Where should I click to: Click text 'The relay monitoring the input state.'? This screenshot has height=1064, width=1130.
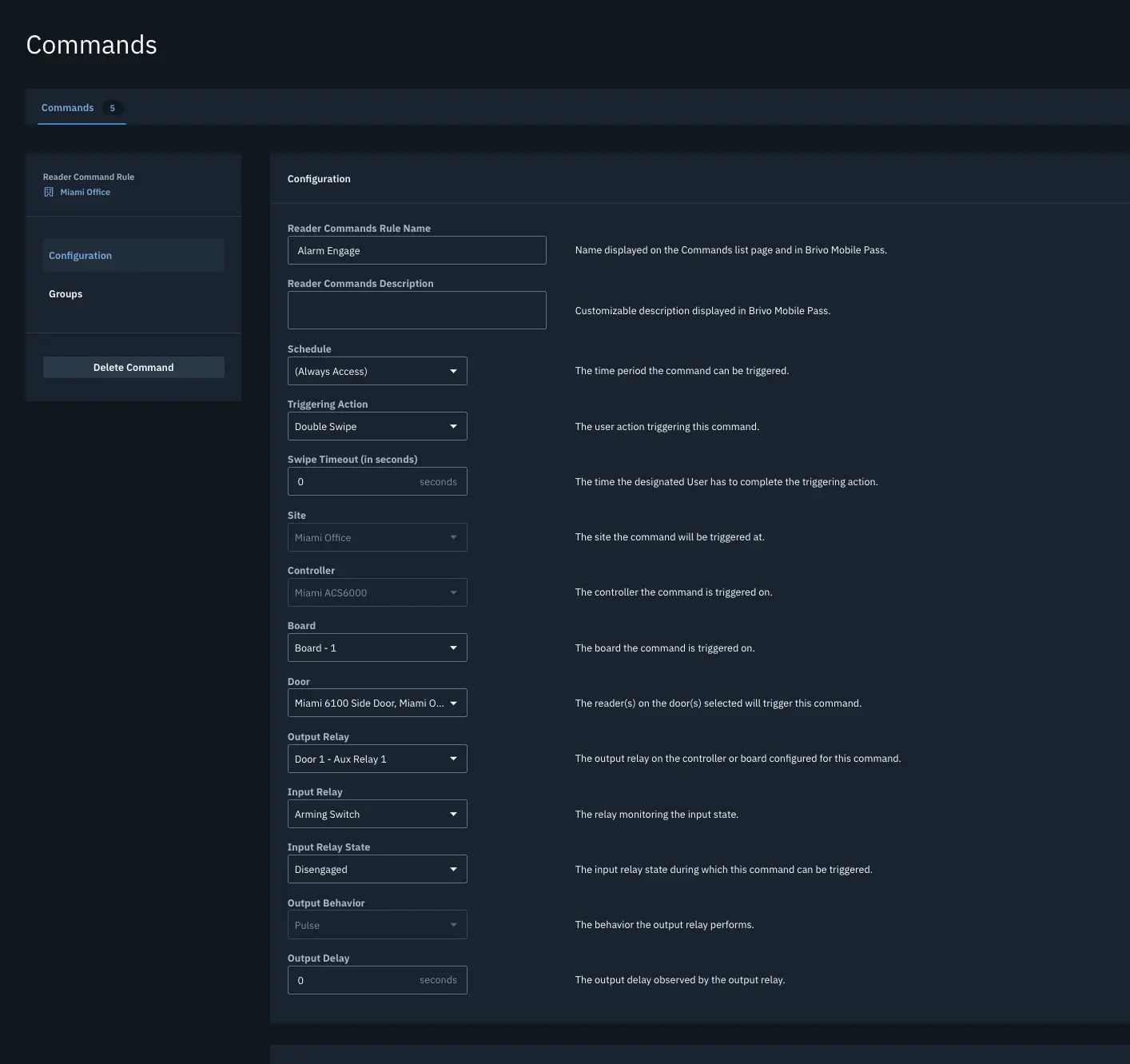[x=657, y=815]
